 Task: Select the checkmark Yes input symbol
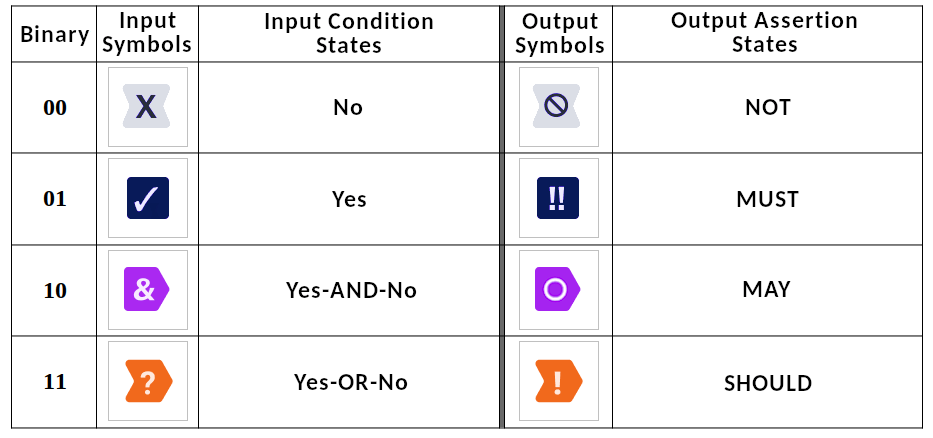click(148, 198)
